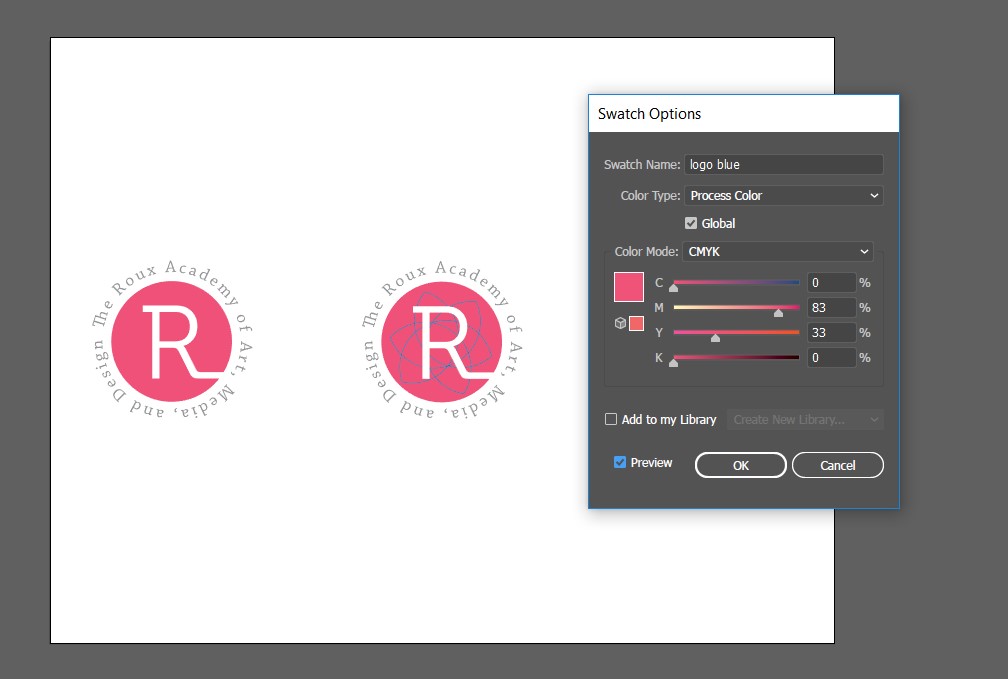The width and height of the screenshot is (1008, 679).
Task: Open the Color Type dropdown
Action: [x=783, y=195]
